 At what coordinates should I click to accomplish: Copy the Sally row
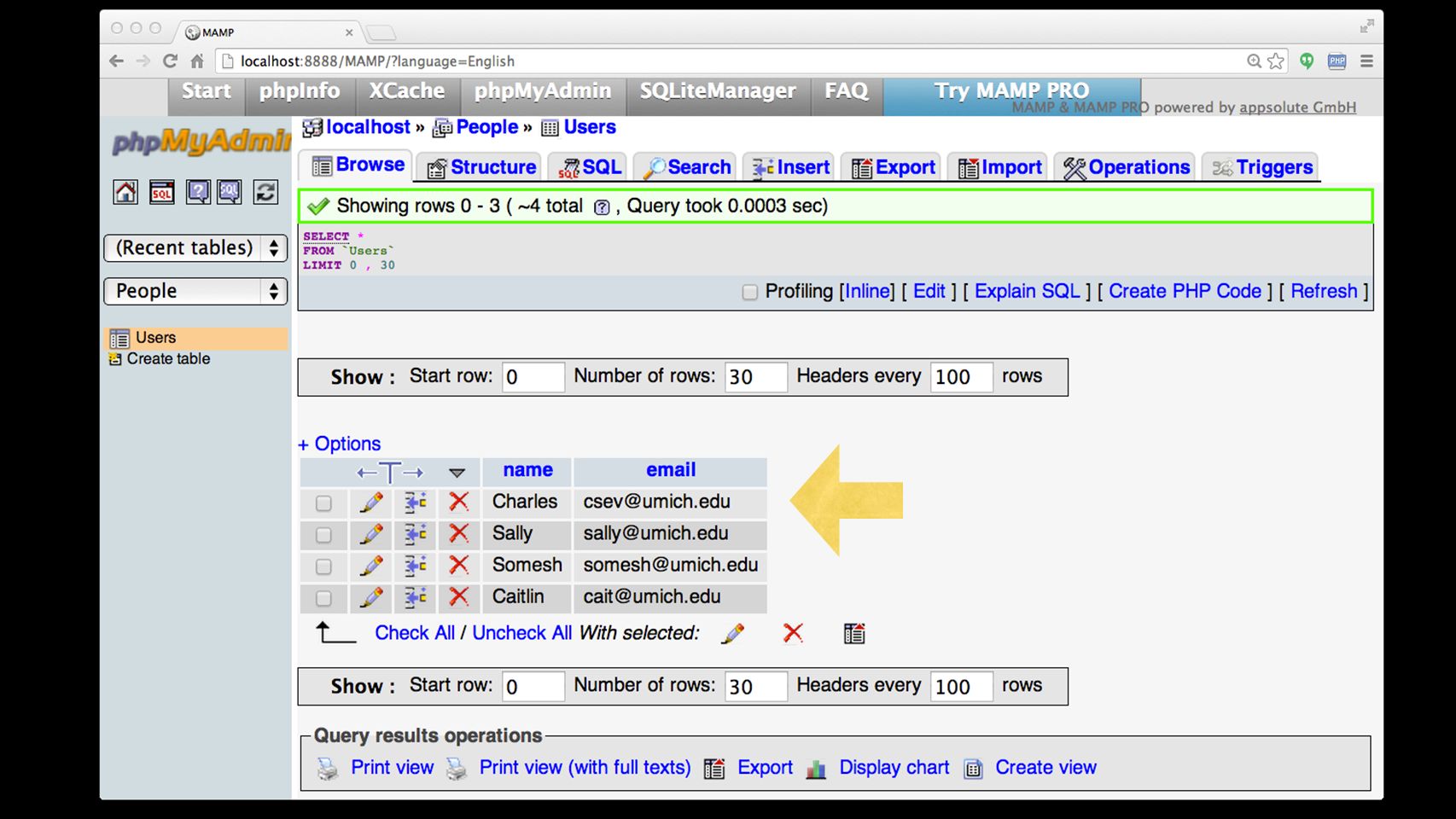coord(416,534)
